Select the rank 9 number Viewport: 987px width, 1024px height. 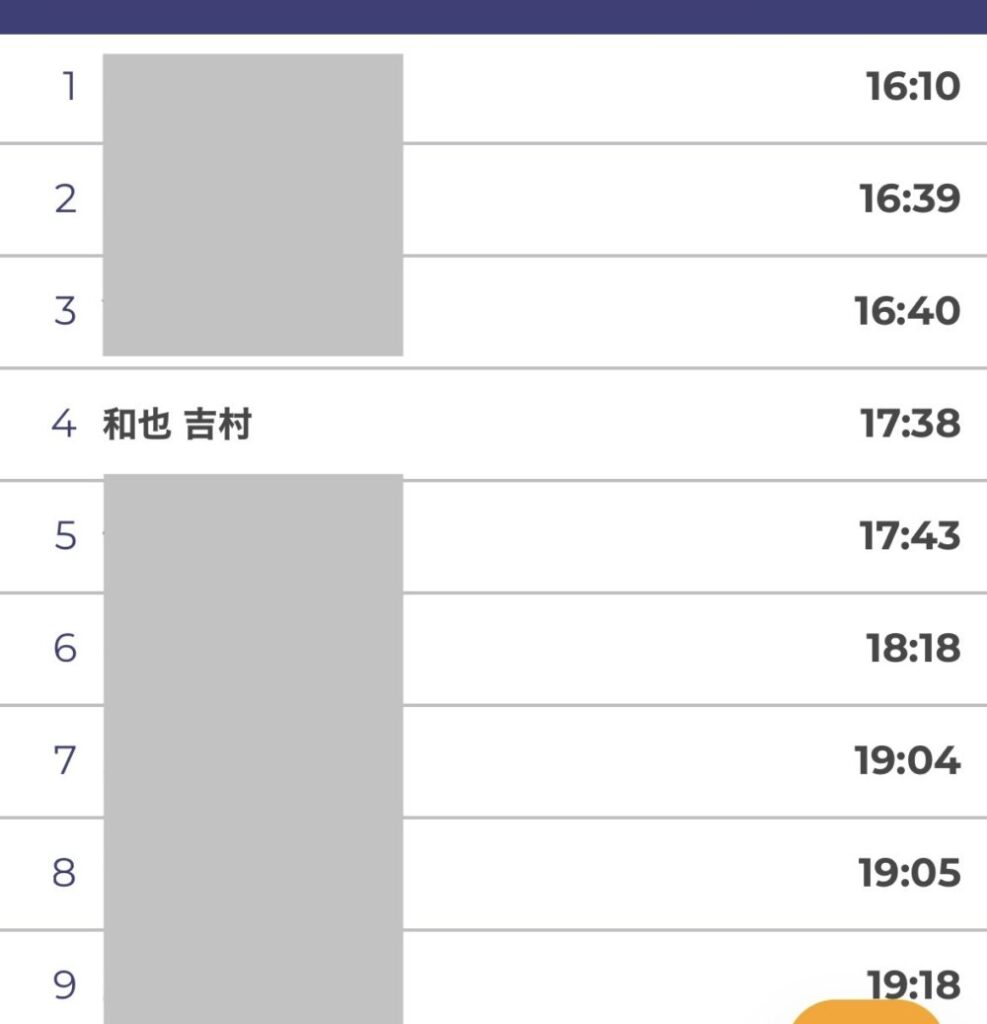coord(64,986)
